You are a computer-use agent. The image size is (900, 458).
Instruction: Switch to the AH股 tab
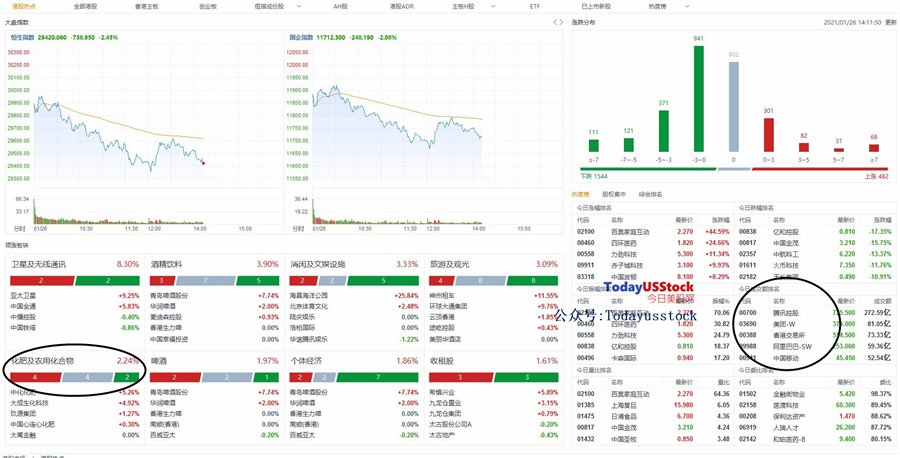[x=341, y=6]
